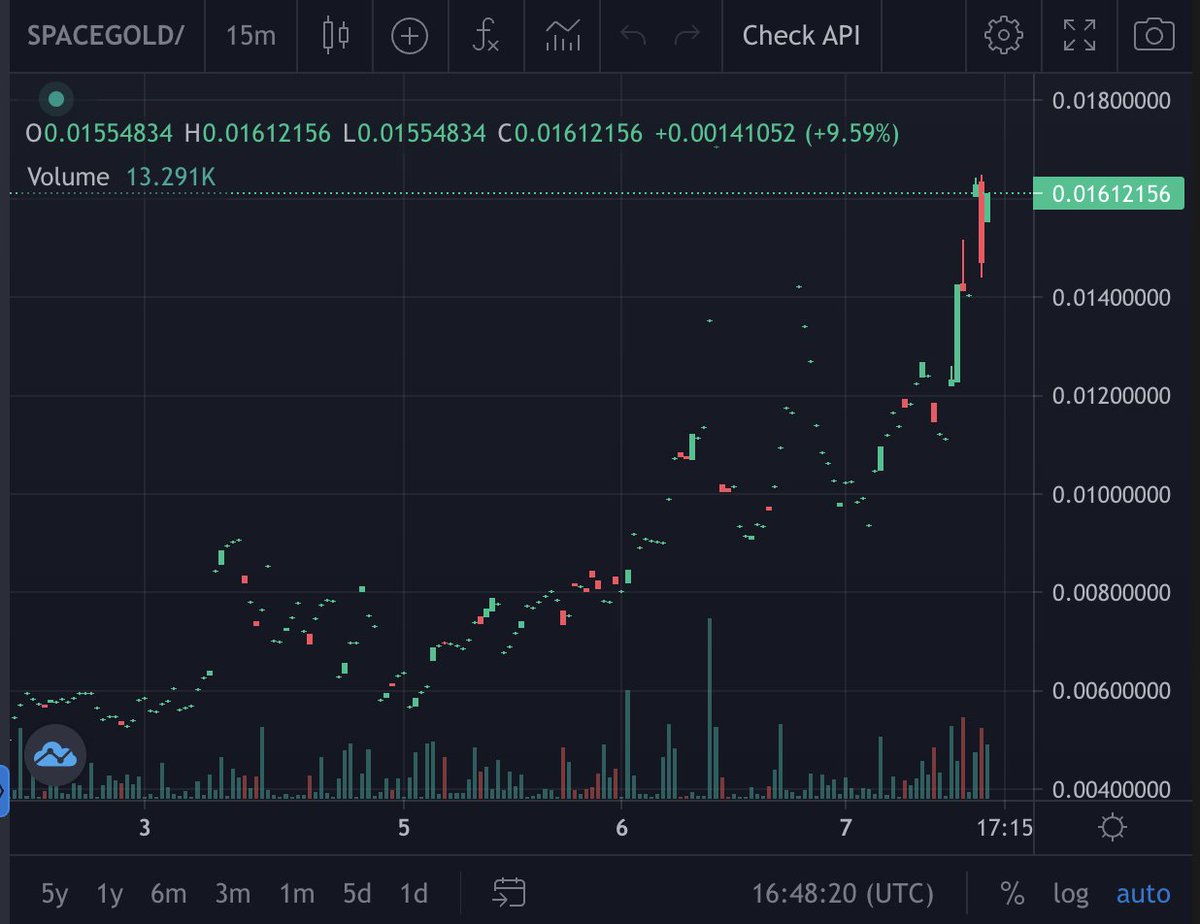Viewport: 1200px width, 924px height.
Task: Expand the left drawing toolbar handle
Action: point(4,791)
